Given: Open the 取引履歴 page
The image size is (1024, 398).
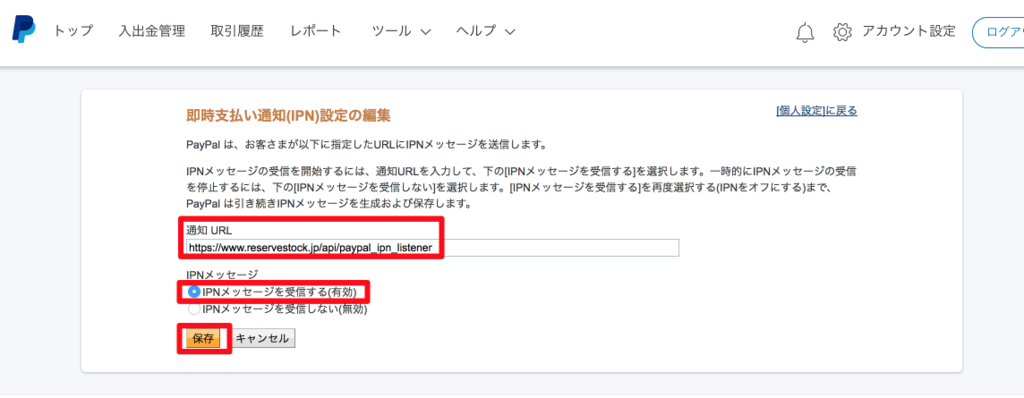Looking at the screenshot, I should coord(237,31).
